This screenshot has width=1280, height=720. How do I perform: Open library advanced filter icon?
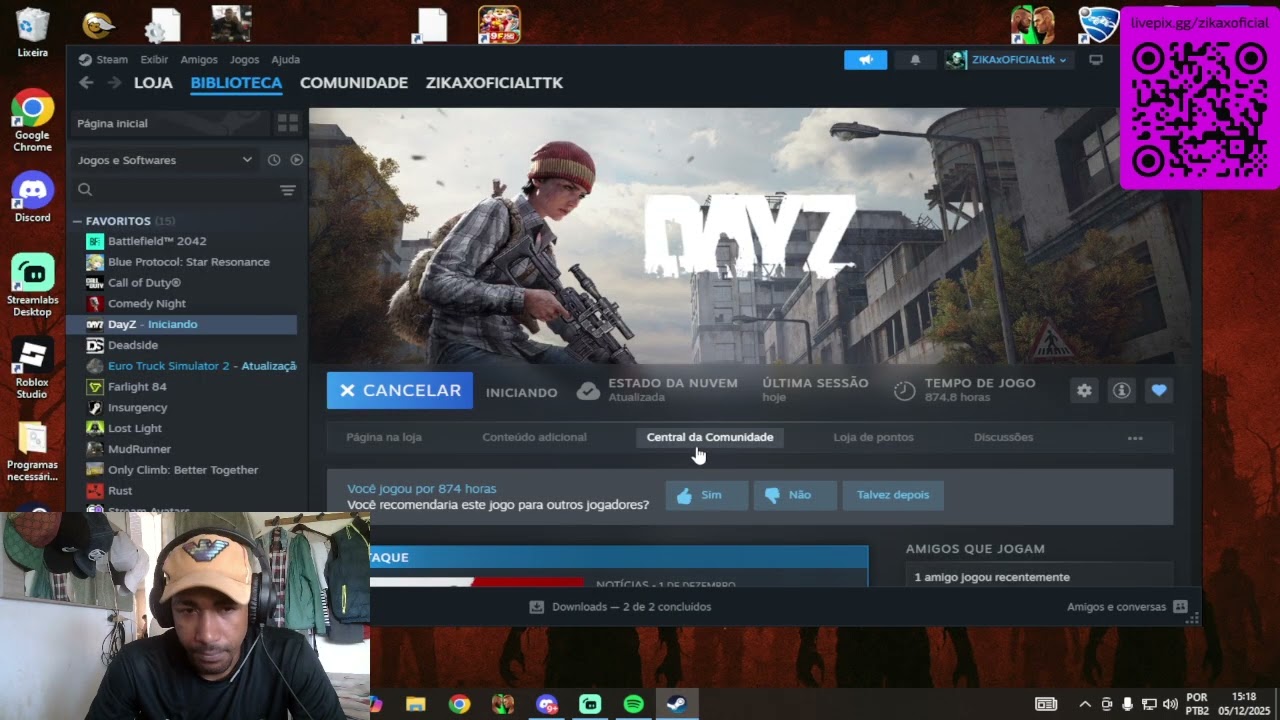(288, 190)
